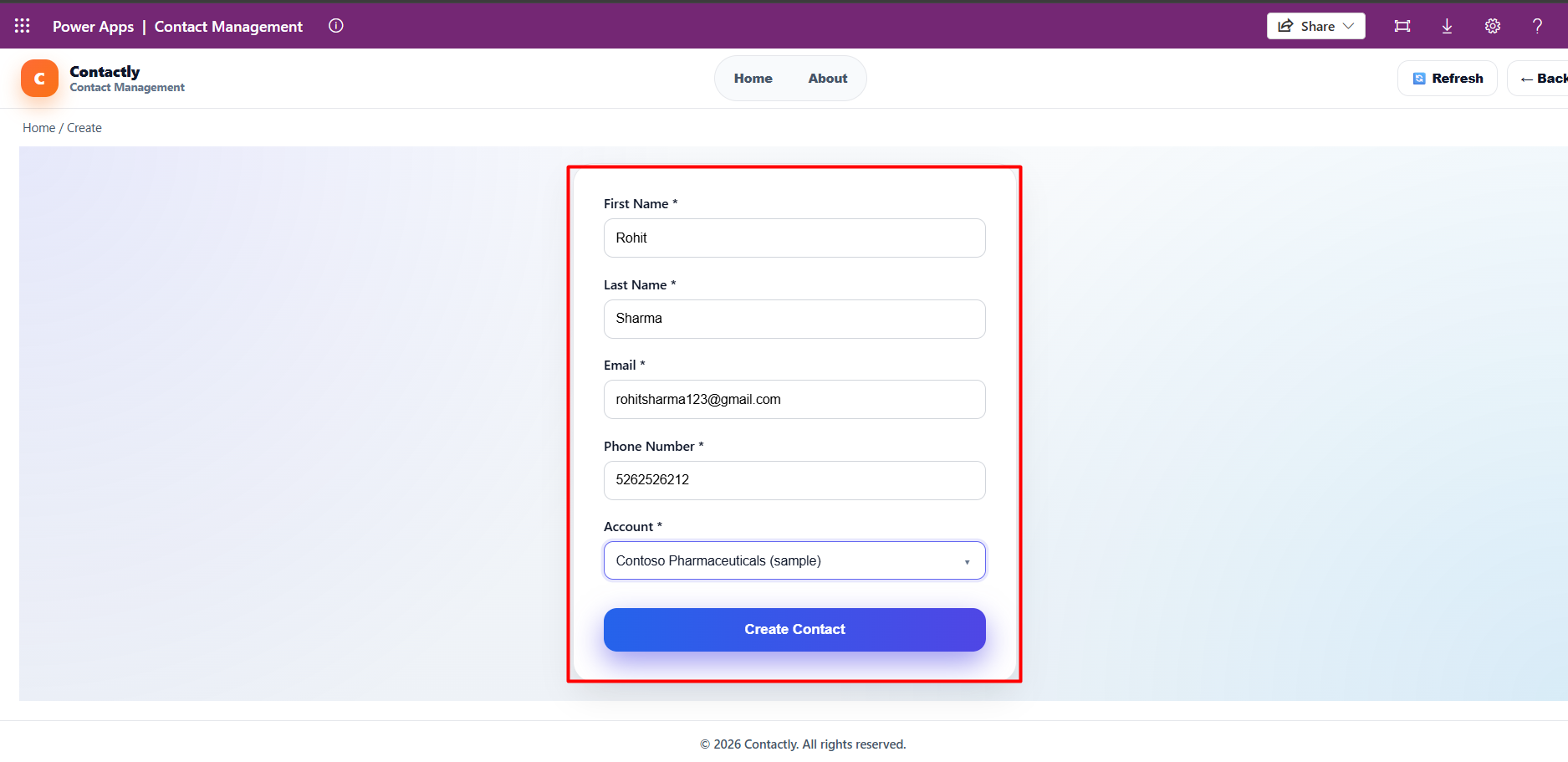Open the About tab
Screen dimensions: 1568x762
click(x=827, y=79)
